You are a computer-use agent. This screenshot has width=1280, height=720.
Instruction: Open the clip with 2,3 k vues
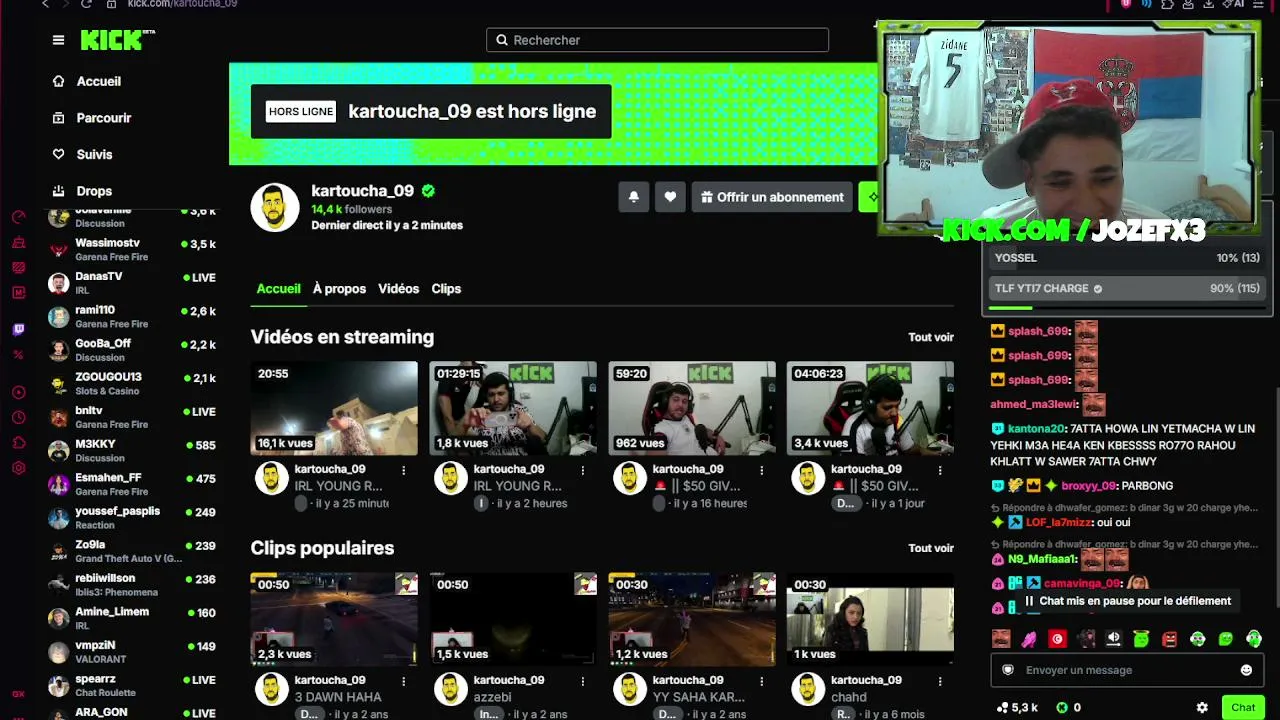(334, 619)
